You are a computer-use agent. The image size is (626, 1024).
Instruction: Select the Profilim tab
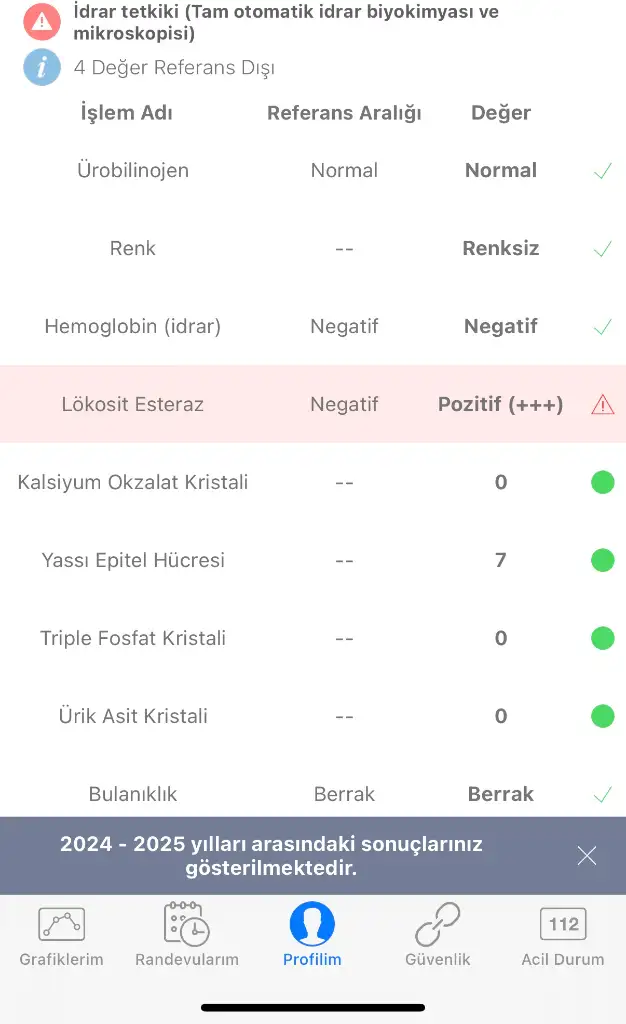pyautogui.click(x=312, y=935)
